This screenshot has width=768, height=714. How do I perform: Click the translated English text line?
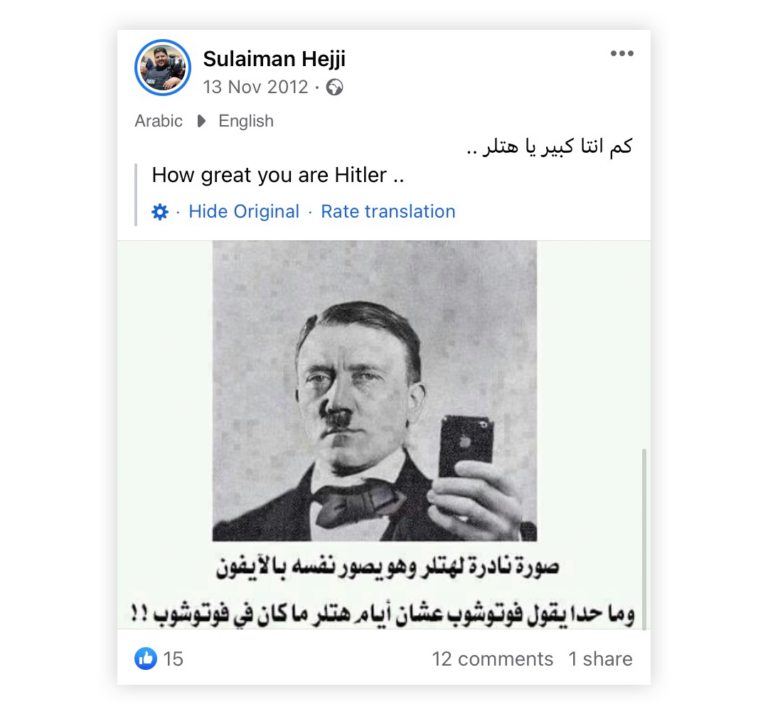click(x=278, y=175)
